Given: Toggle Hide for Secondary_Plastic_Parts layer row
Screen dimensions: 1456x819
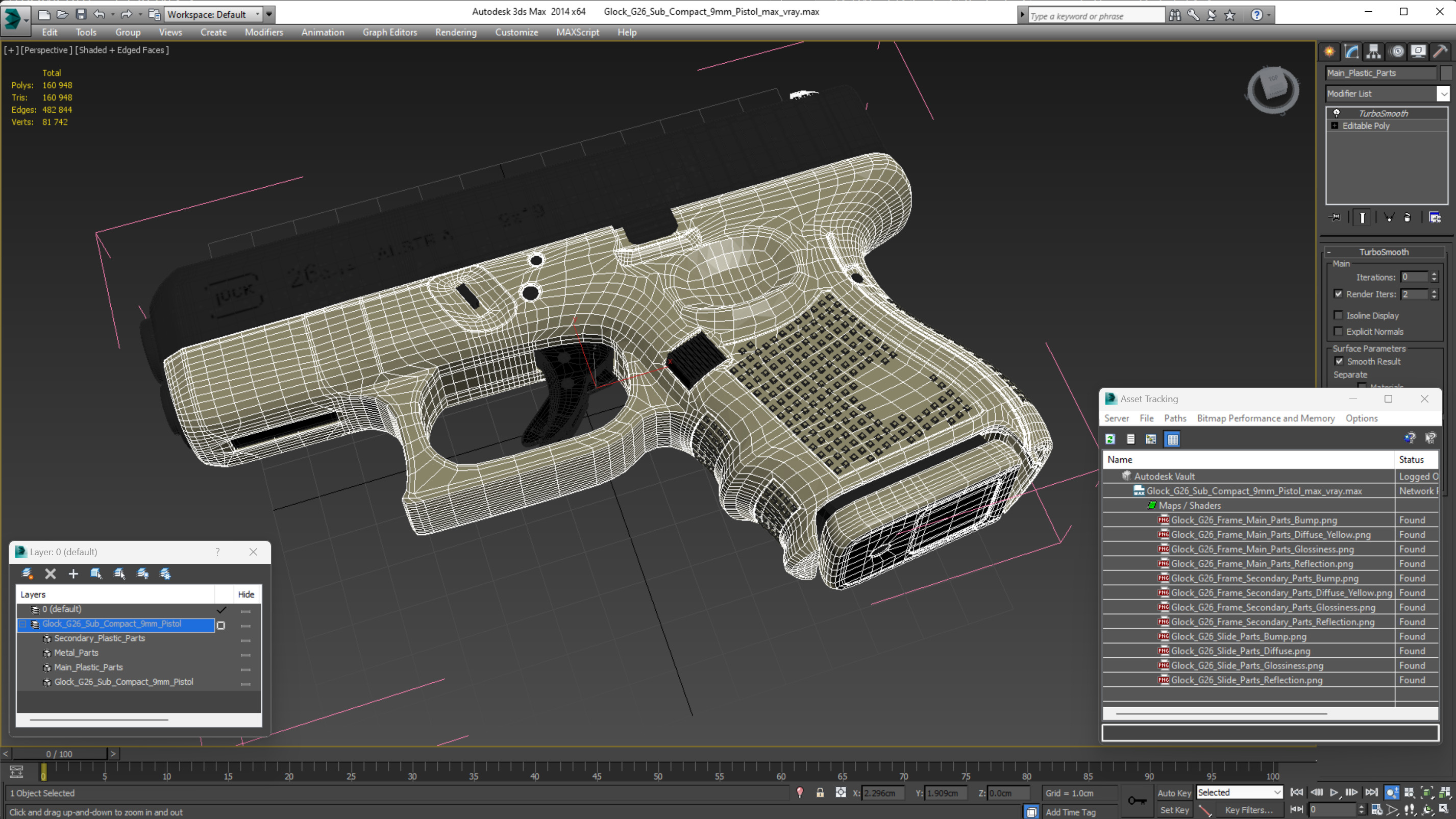Looking at the screenshot, I should (x=245, y=640).
